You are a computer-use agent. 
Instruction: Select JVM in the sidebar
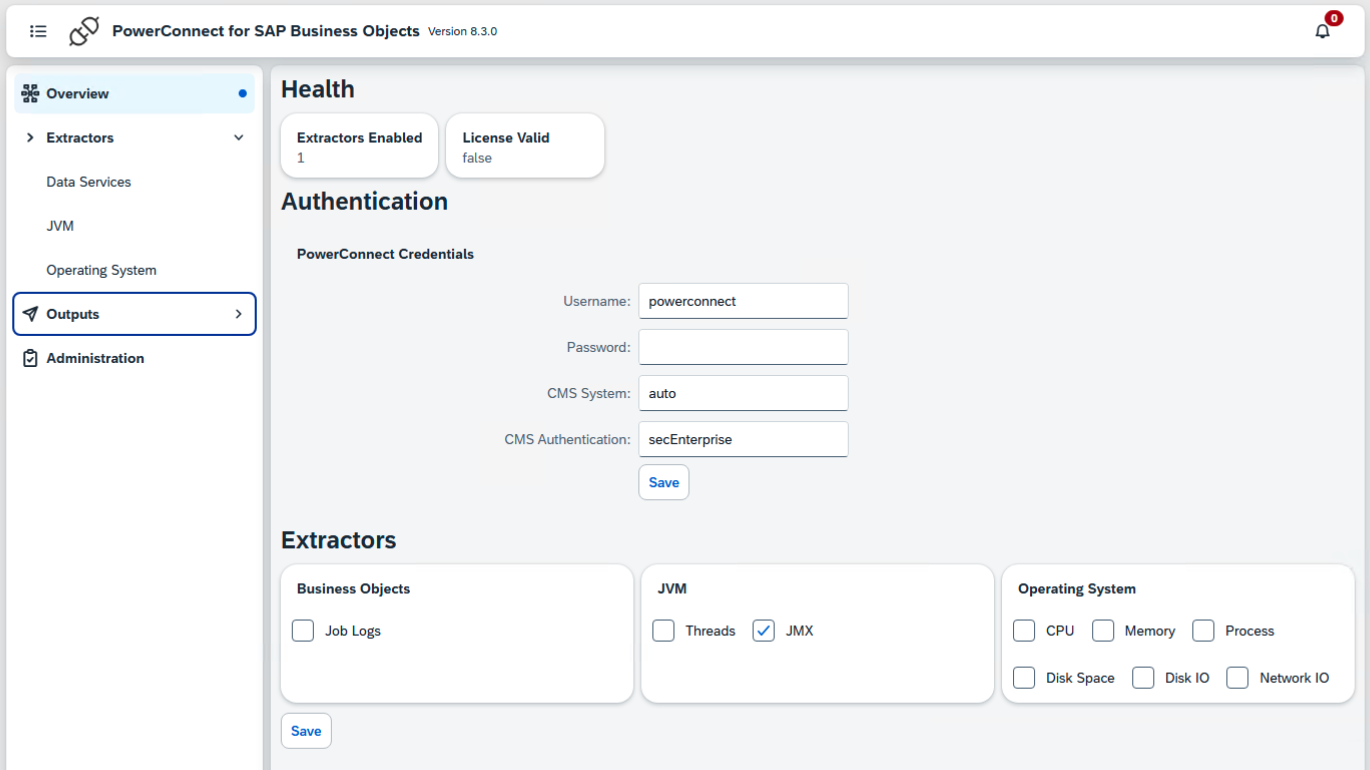(60, 226)
